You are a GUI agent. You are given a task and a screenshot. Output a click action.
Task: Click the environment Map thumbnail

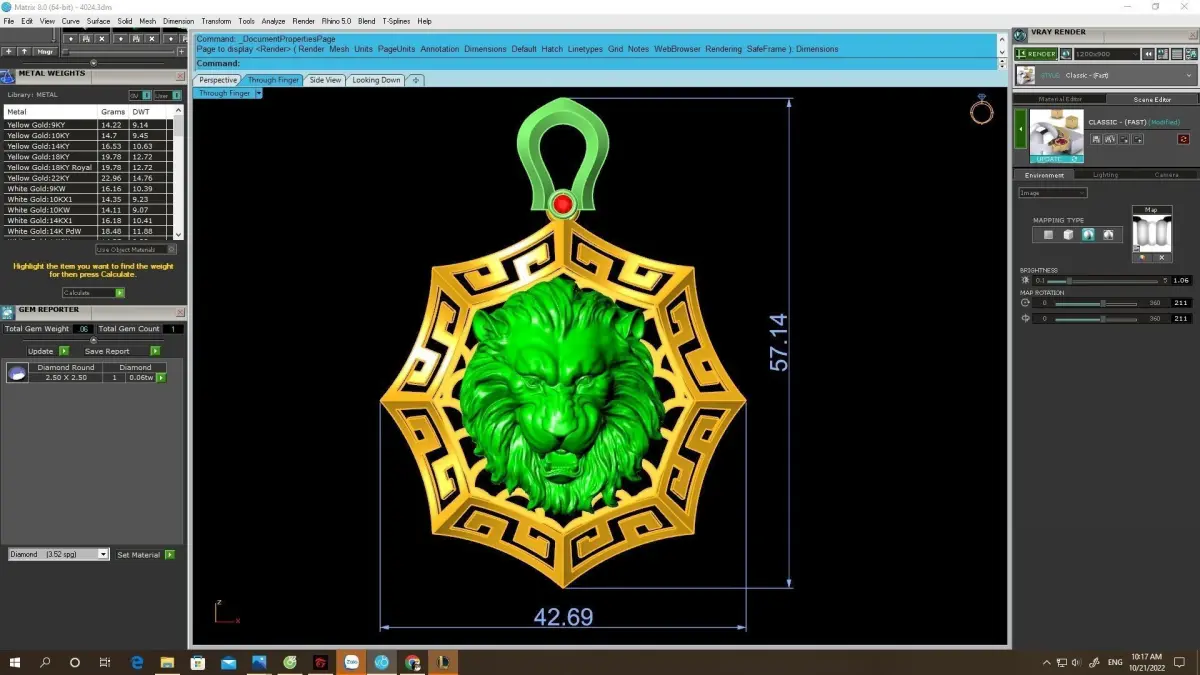tap(1151, 232)
